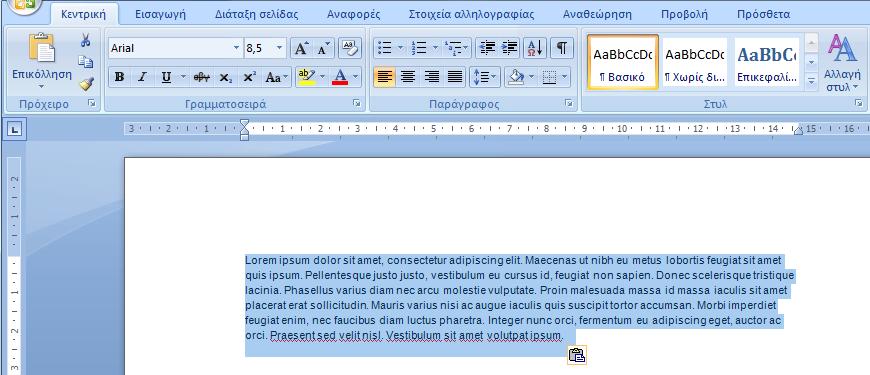Viewport: 870px width, 375px height.
Task: Open font color dropdown arrow
Action: click(355, 78)
